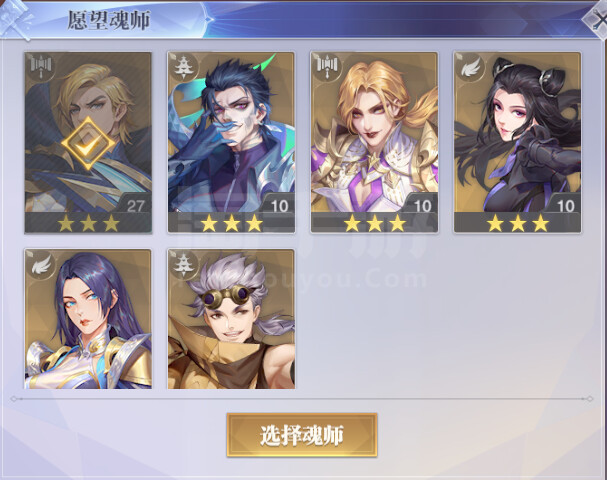Screen dimensions: 607x480
Task: Click the 愿望魂师 title header
Action: [x=109, y=20]
